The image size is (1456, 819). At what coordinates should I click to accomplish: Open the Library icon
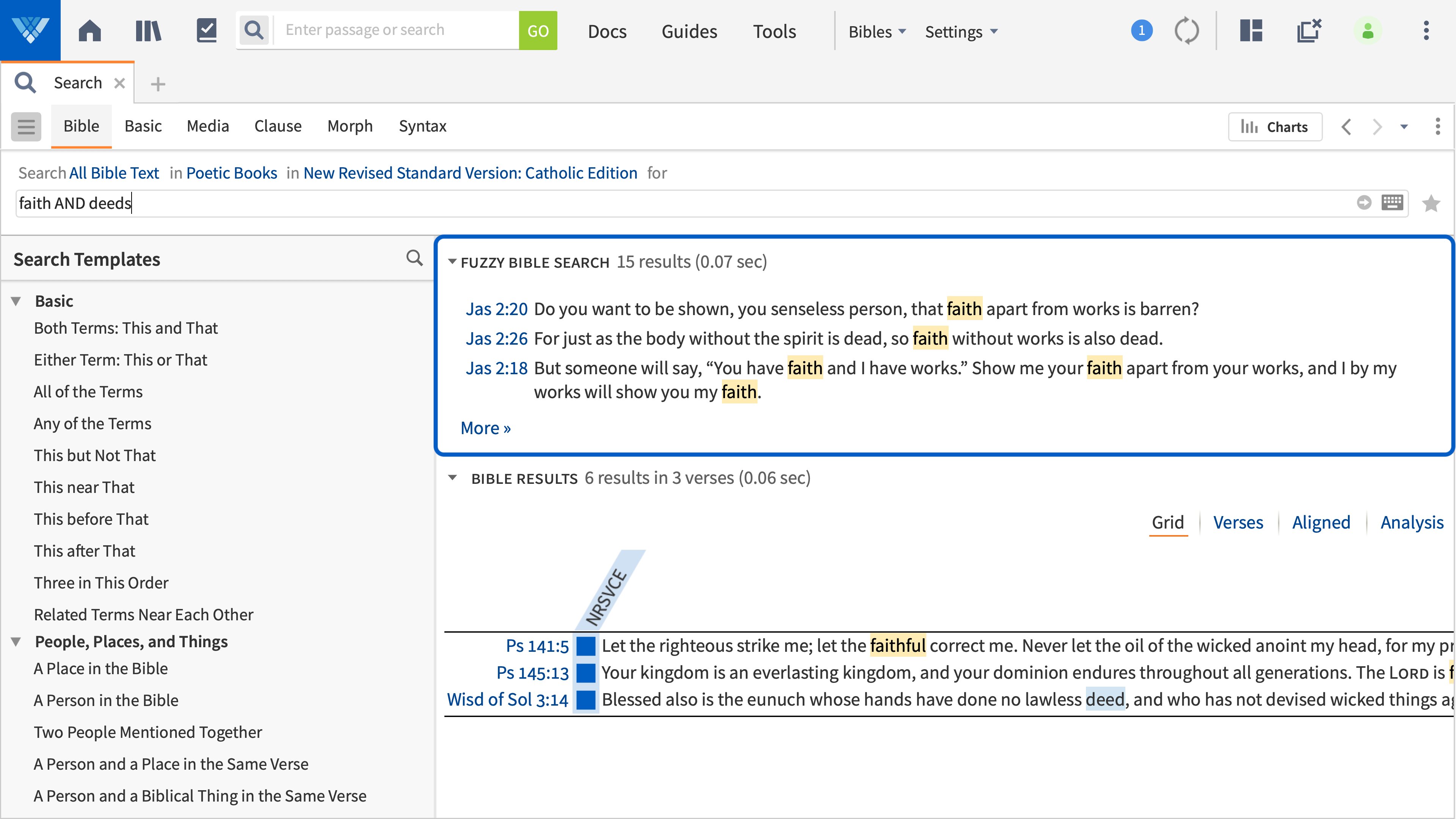pos(149,30)
